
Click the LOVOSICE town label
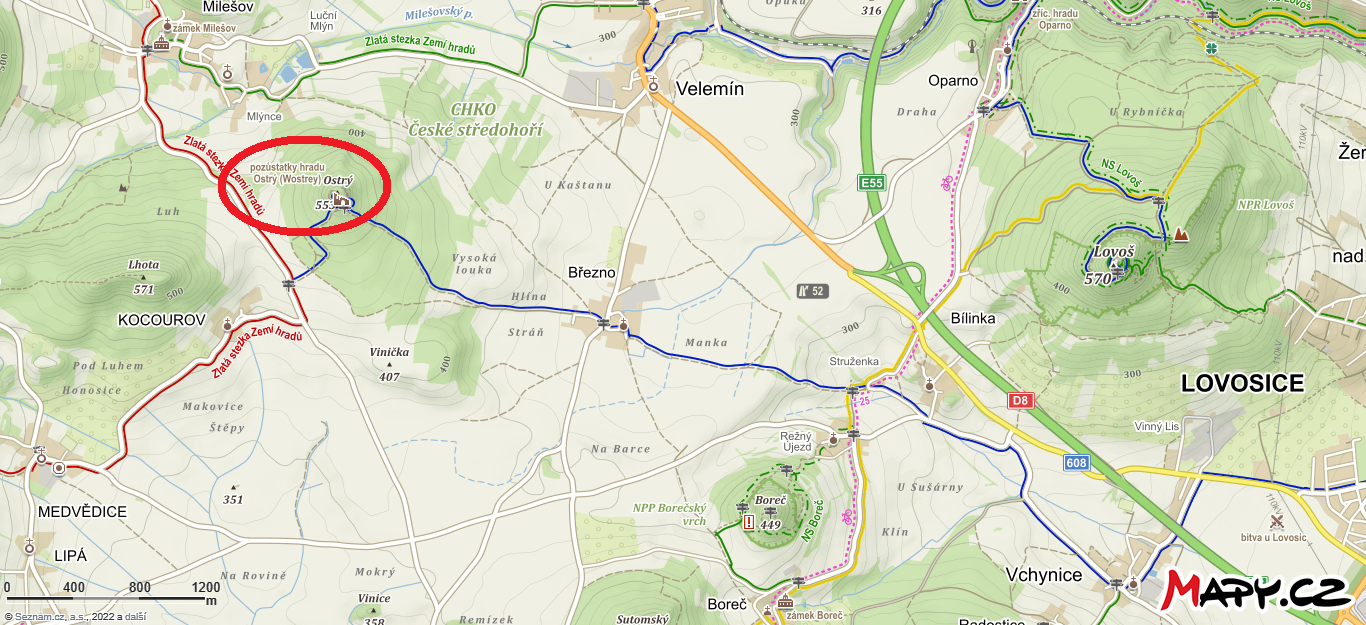click(1243, 383)
